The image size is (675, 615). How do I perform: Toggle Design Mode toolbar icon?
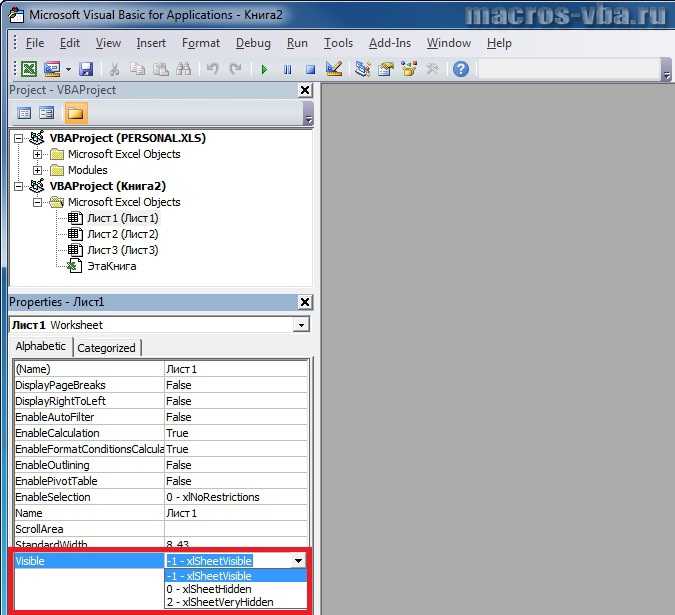[334, 69]
